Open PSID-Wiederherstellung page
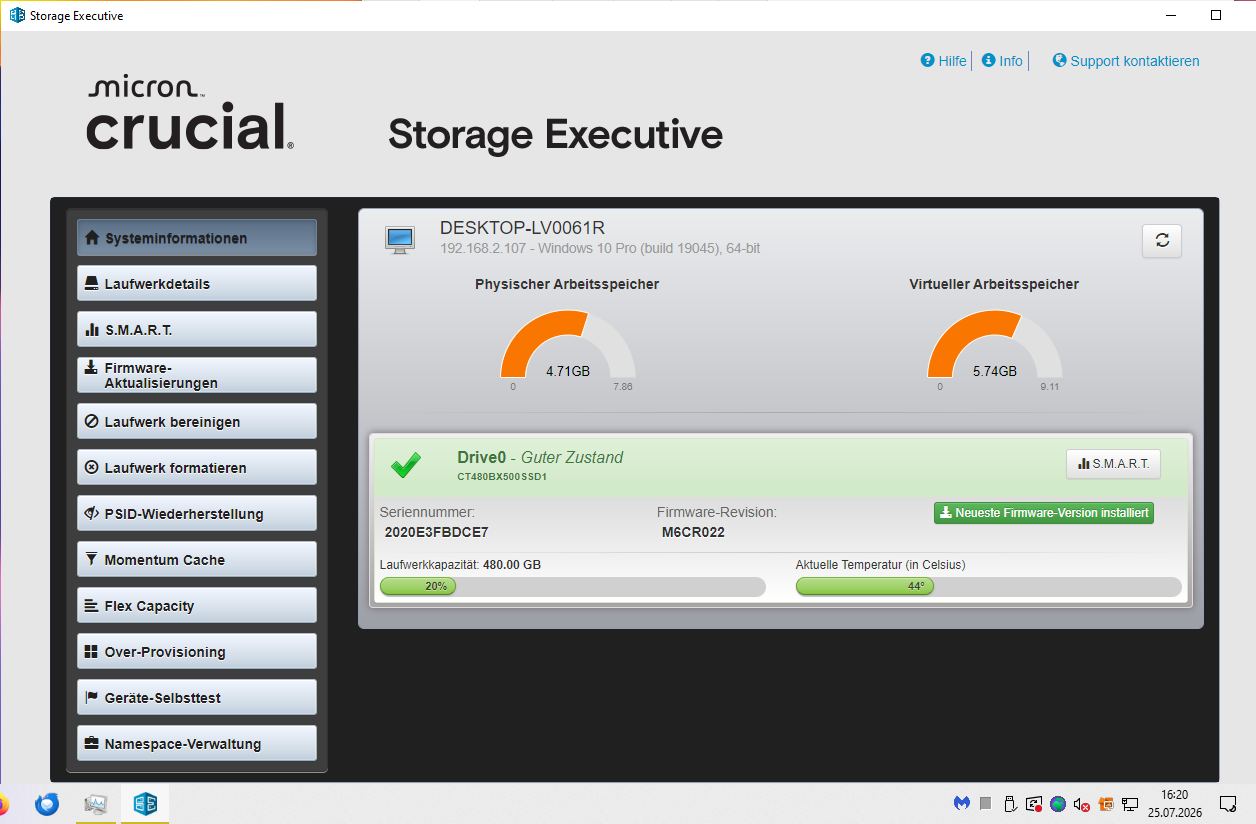The image size is (1256, 824). point(197,513)
